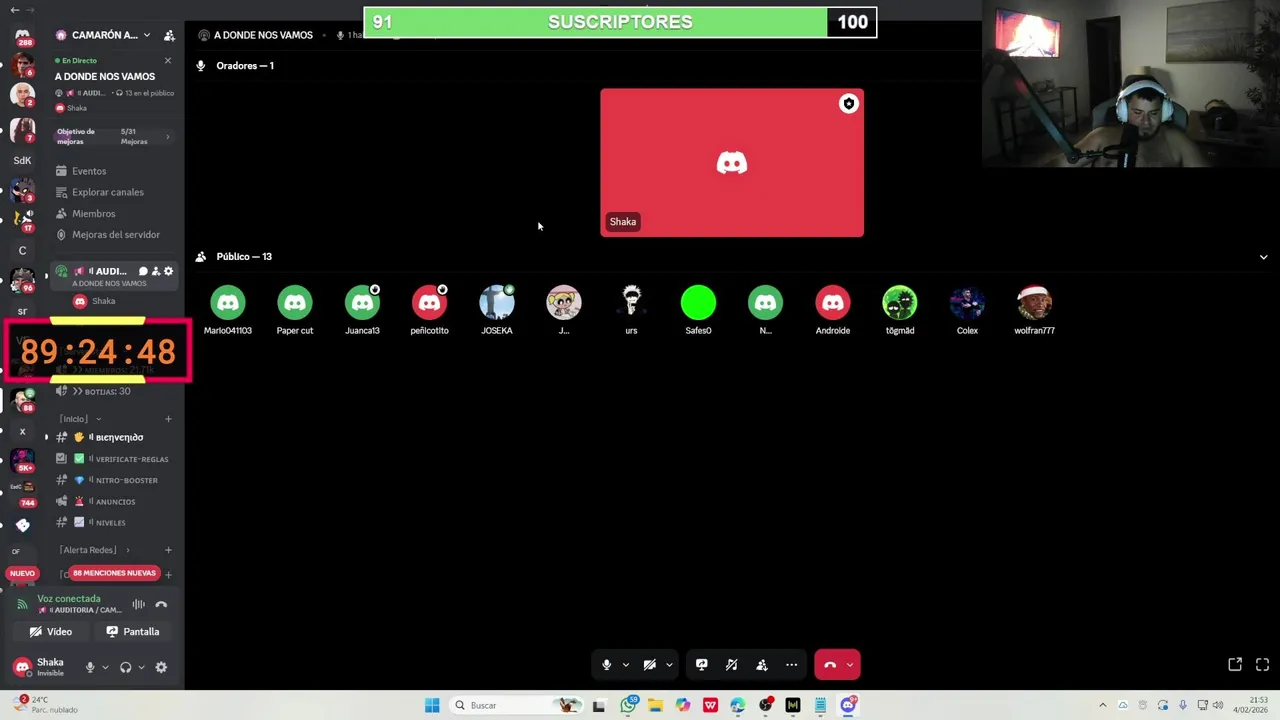Close the En Directo stage banner
Screen dimensions: 1280x720
pyautogui.click(x=168, y=61)
